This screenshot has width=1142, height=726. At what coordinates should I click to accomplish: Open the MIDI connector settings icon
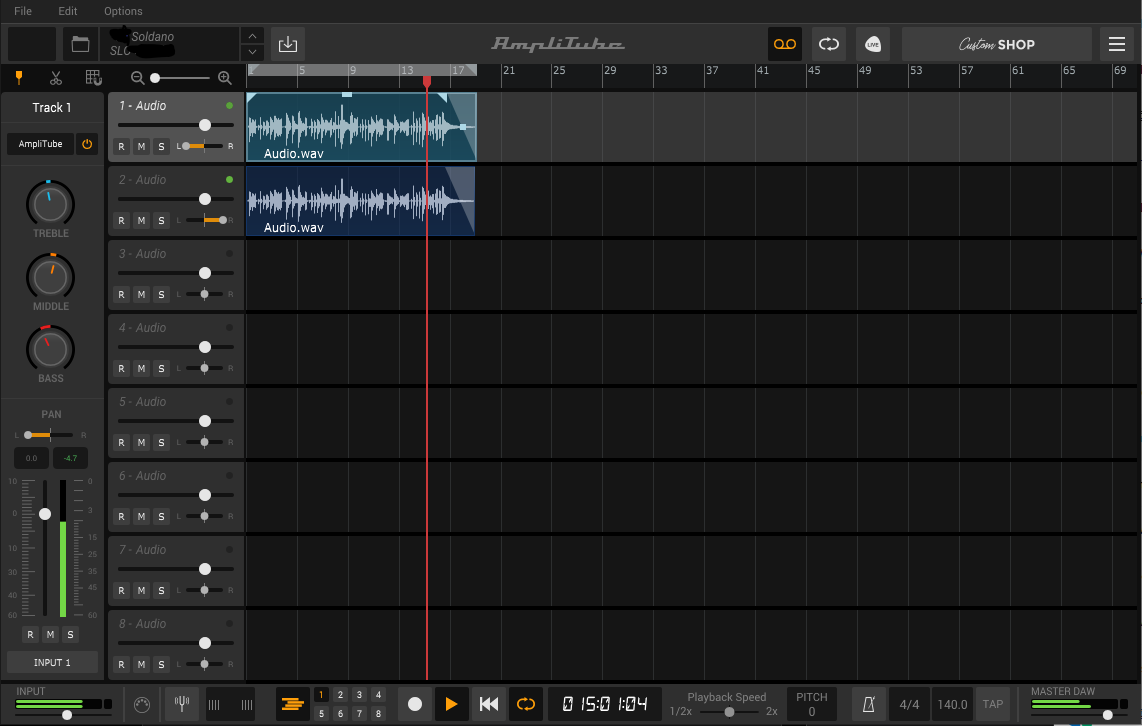(142, 704)
